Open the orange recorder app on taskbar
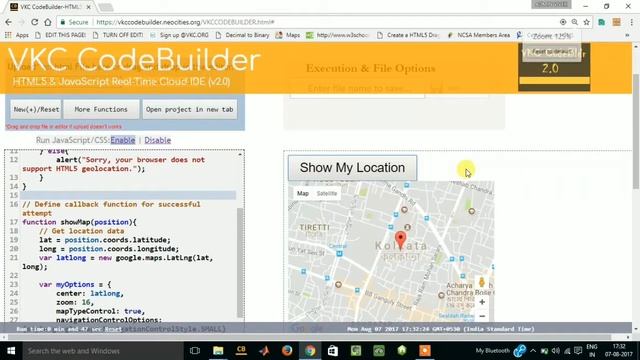The image size is (640, 360). 425,351
